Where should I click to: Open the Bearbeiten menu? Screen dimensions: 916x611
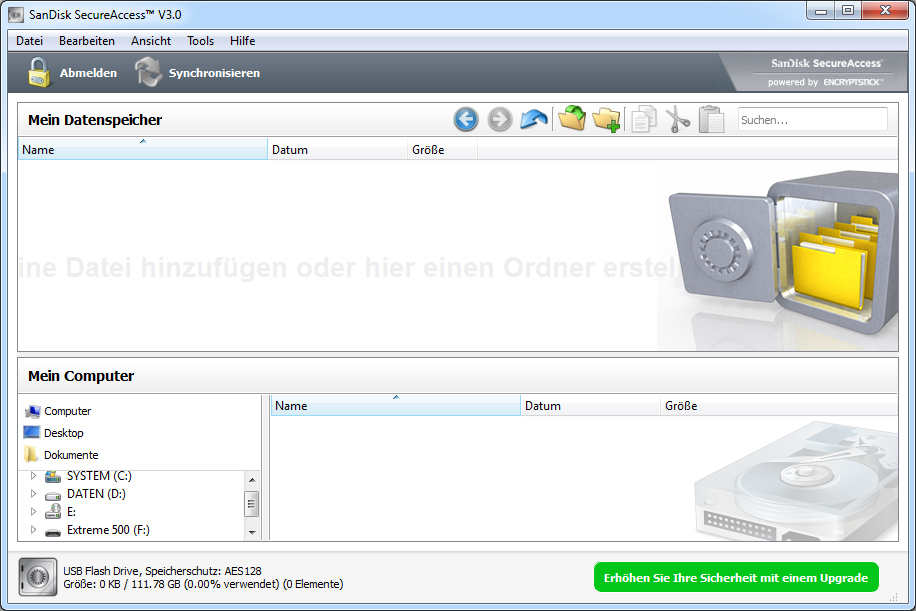tap(86, 41)
